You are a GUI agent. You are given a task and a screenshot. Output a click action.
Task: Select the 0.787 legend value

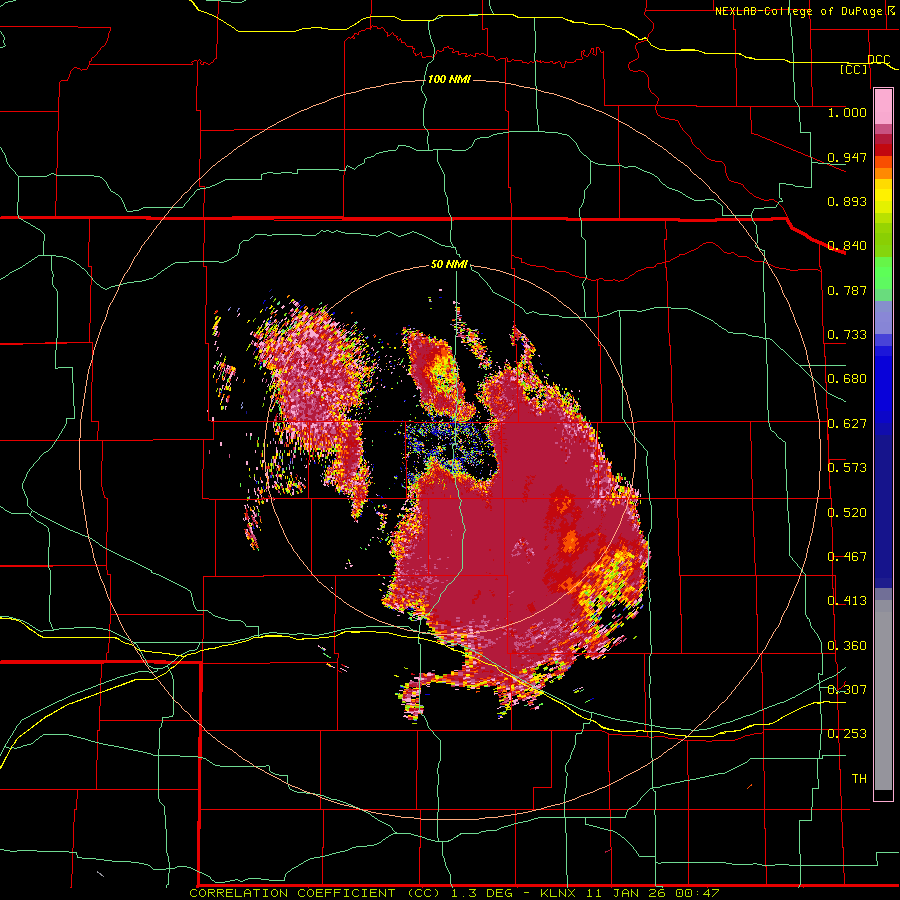point(847,290)
